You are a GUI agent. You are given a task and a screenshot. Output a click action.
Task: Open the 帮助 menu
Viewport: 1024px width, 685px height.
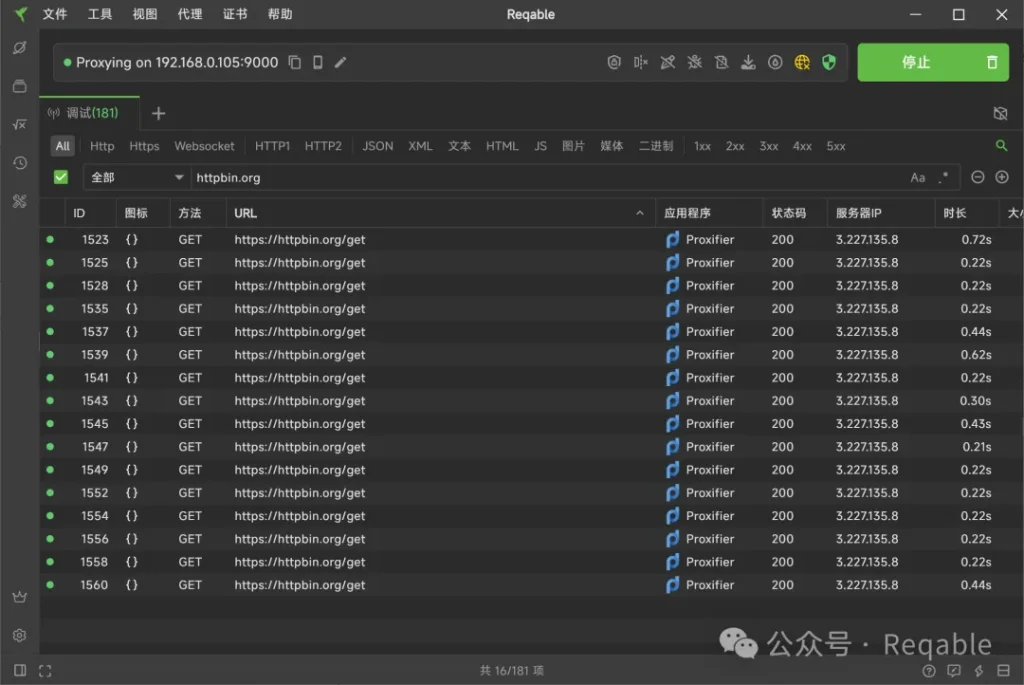point(280,14)
